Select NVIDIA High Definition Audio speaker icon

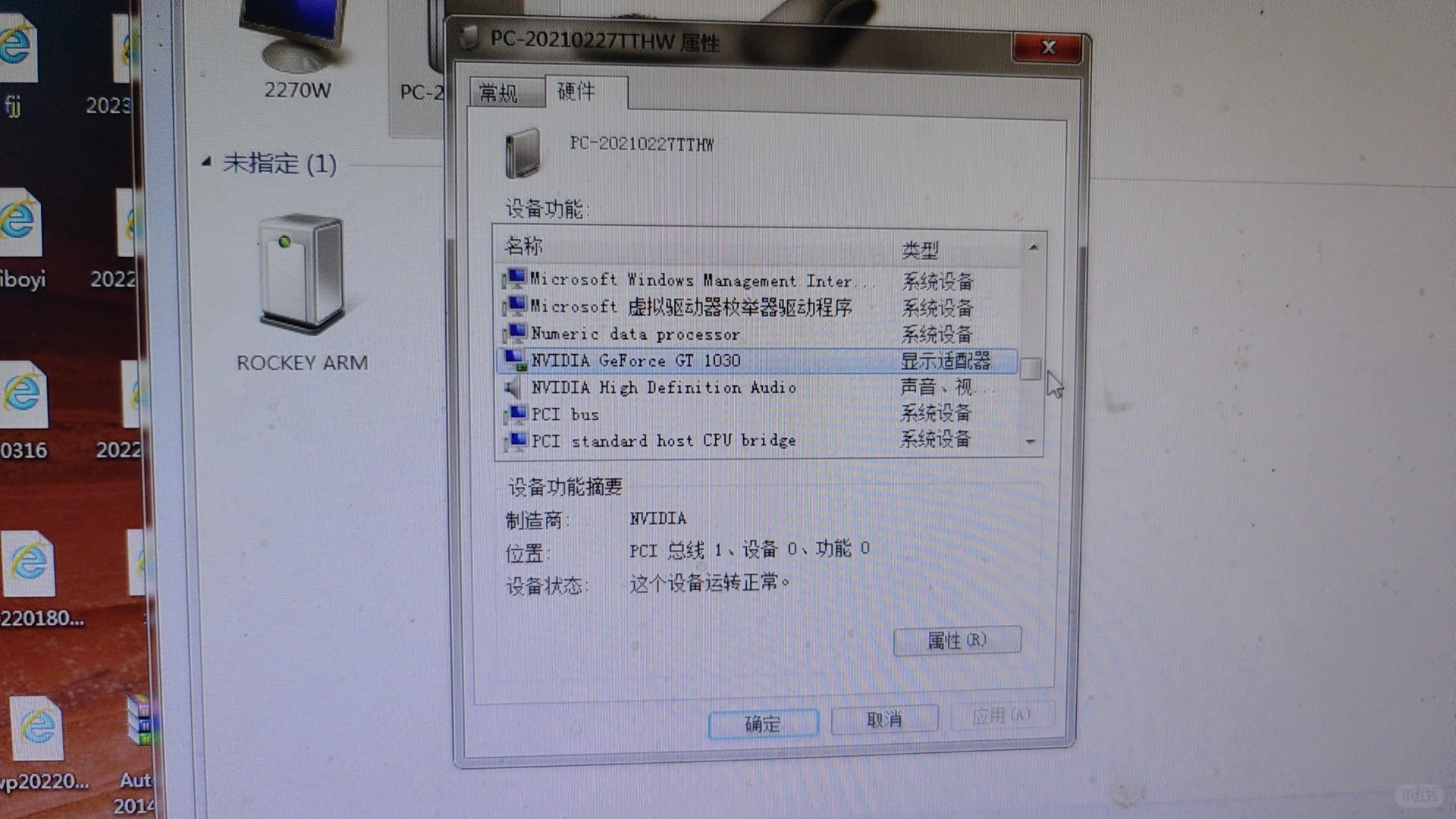(x=513, y=388)
